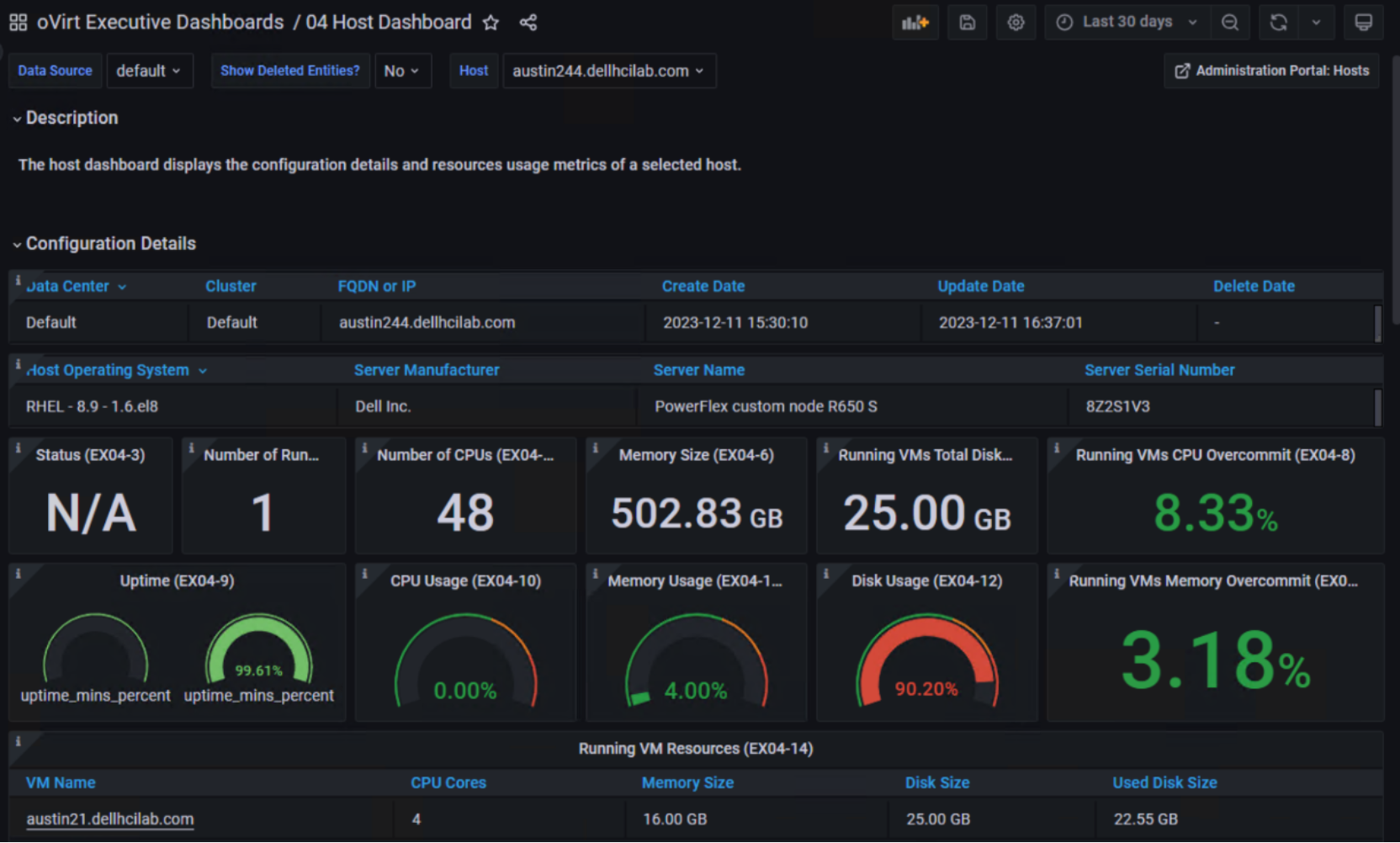The width and height of the screenshot is (1400, 843).
Task: Show info for CPU Overcommit (EX04-8) panel
Action: pos(1056,448)
